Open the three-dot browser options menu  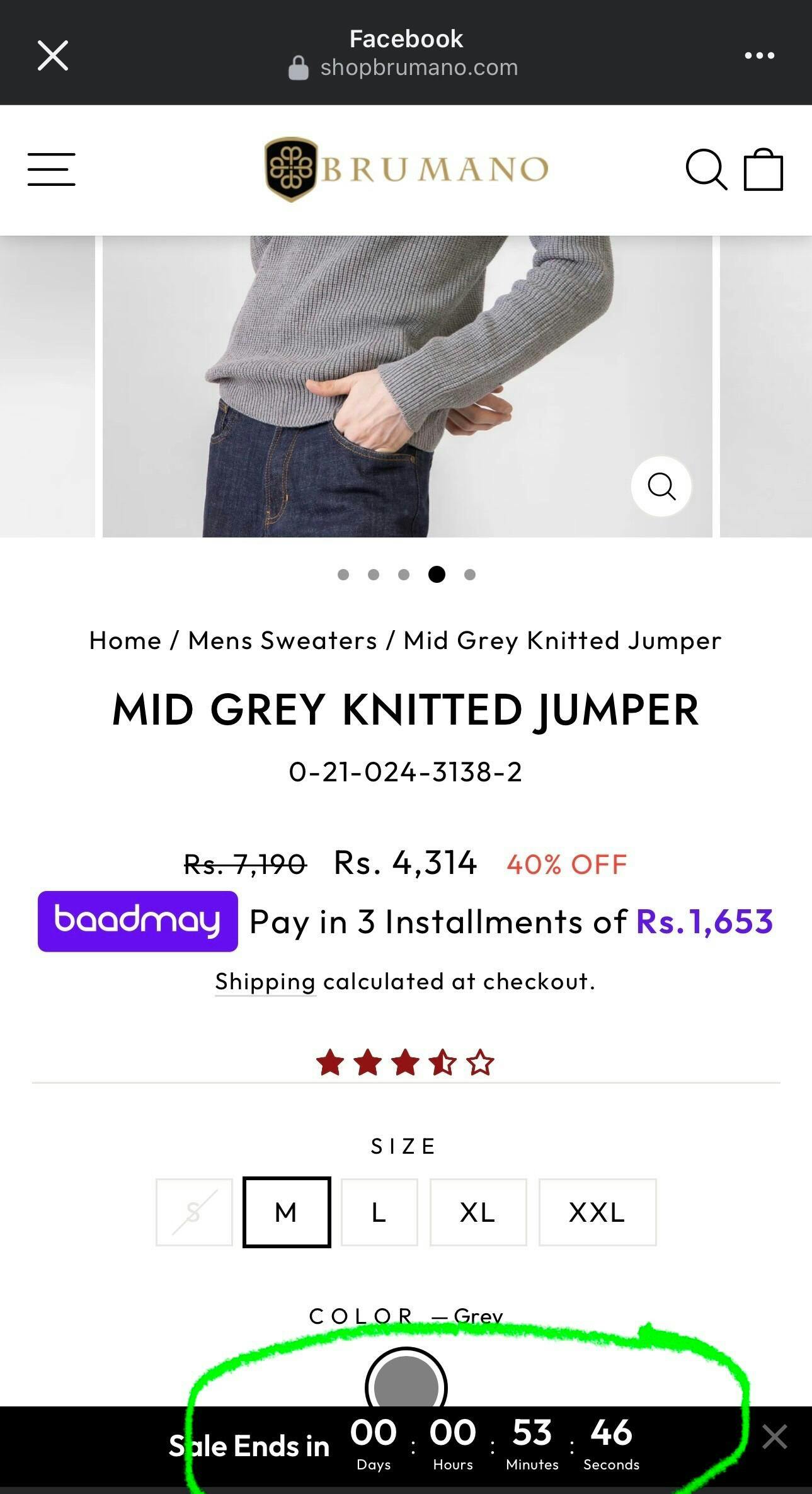(x=759, y=55)
